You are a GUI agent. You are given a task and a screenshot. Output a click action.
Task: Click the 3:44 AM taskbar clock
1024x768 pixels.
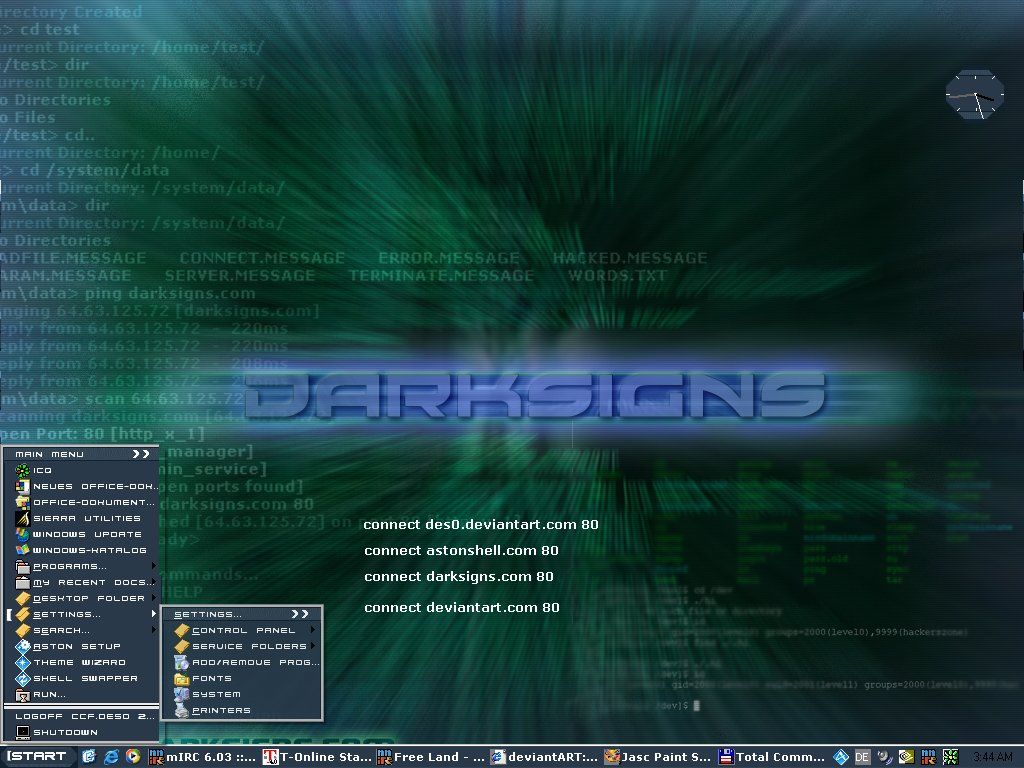(993, 757)
